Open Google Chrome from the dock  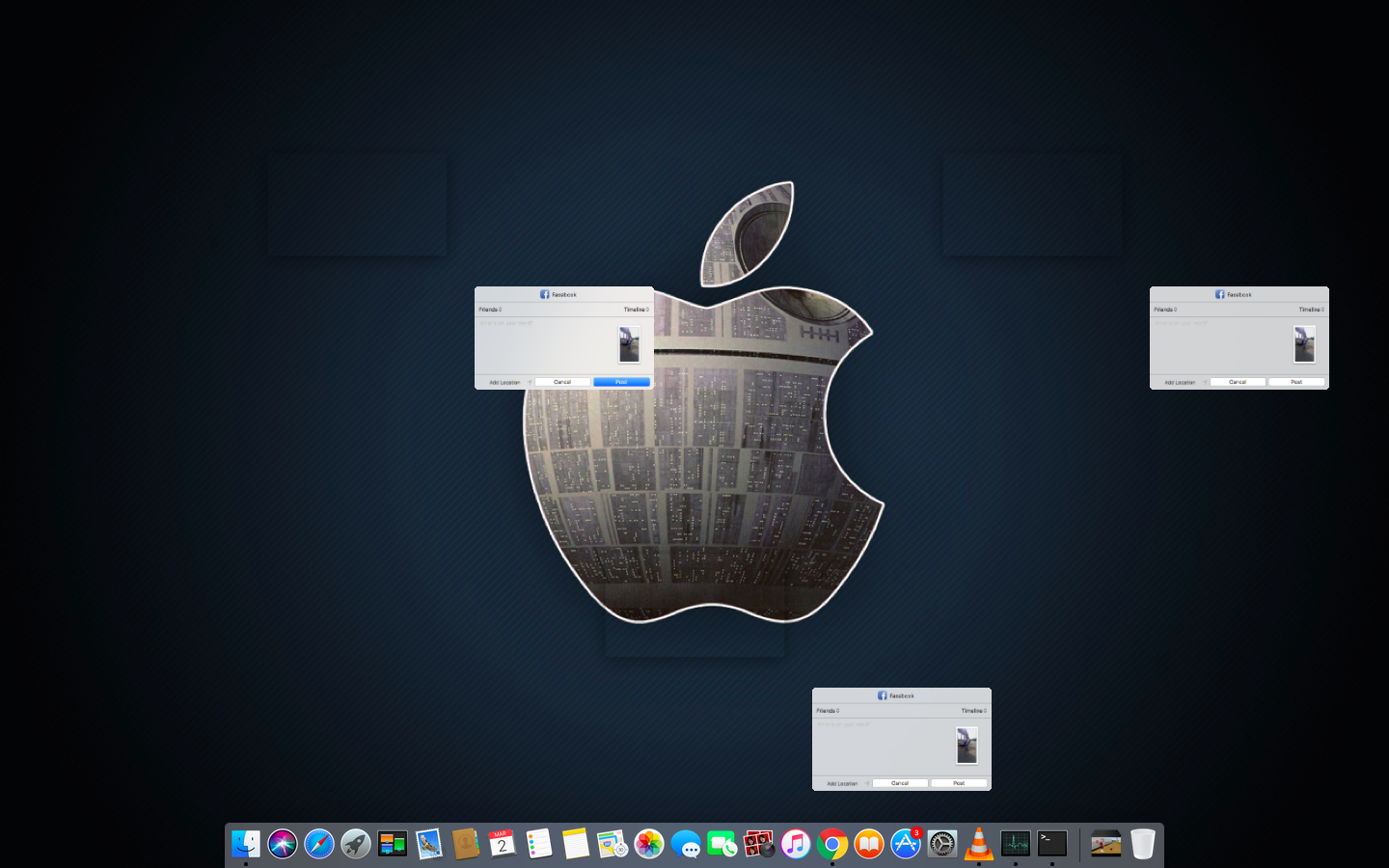[x=832, y=844]
